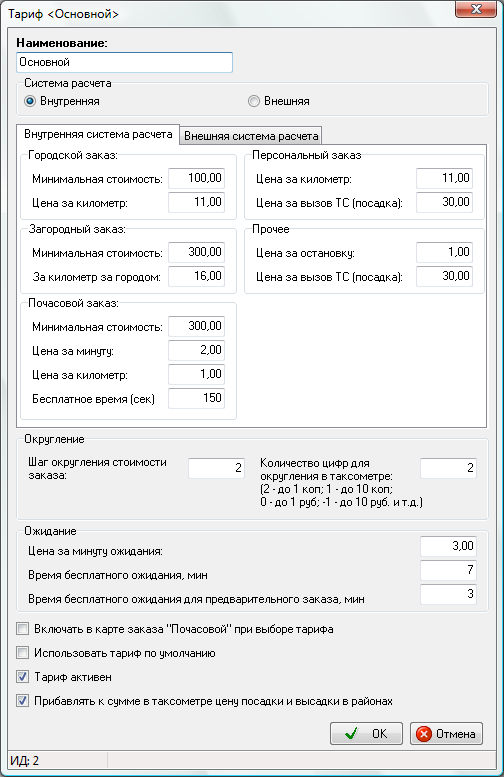The width and height of the screenshot is (504, 777).
Task: Click the Цена за минуту field in Почасовой заказ
Action: tap(196, 350)
